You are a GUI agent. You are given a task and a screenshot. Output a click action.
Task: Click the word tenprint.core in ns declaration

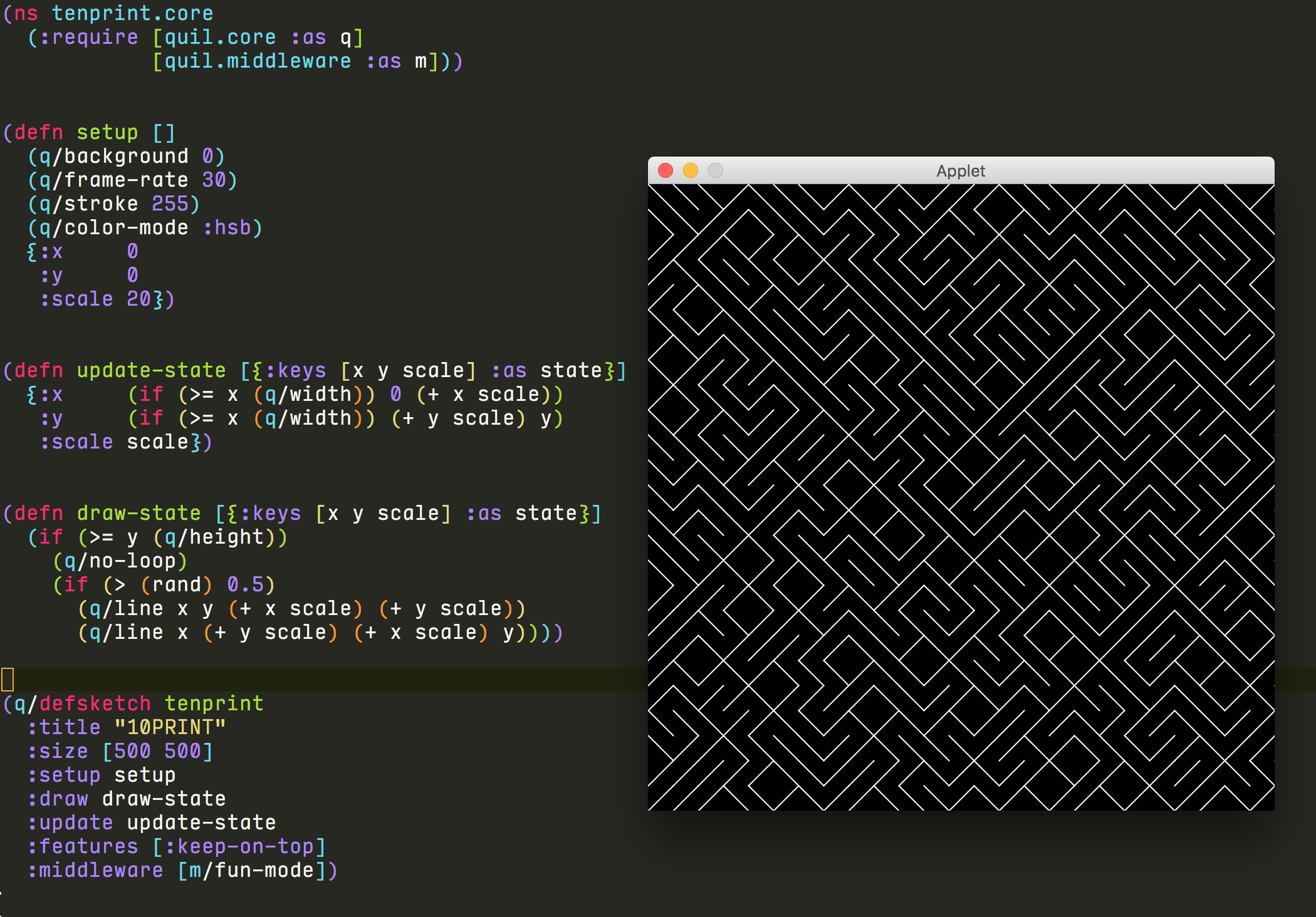pos(132,13)
